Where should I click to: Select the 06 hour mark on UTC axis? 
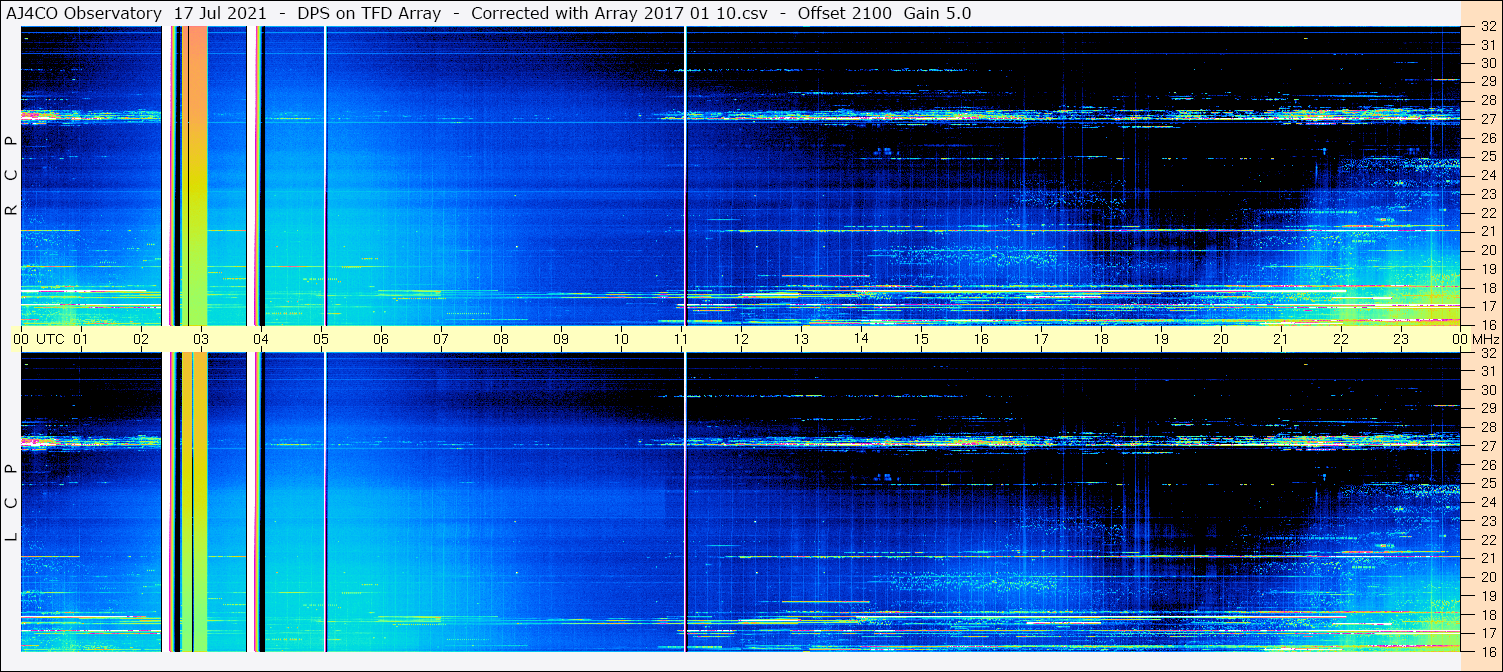pyautogui.click(x=381, y=339)
